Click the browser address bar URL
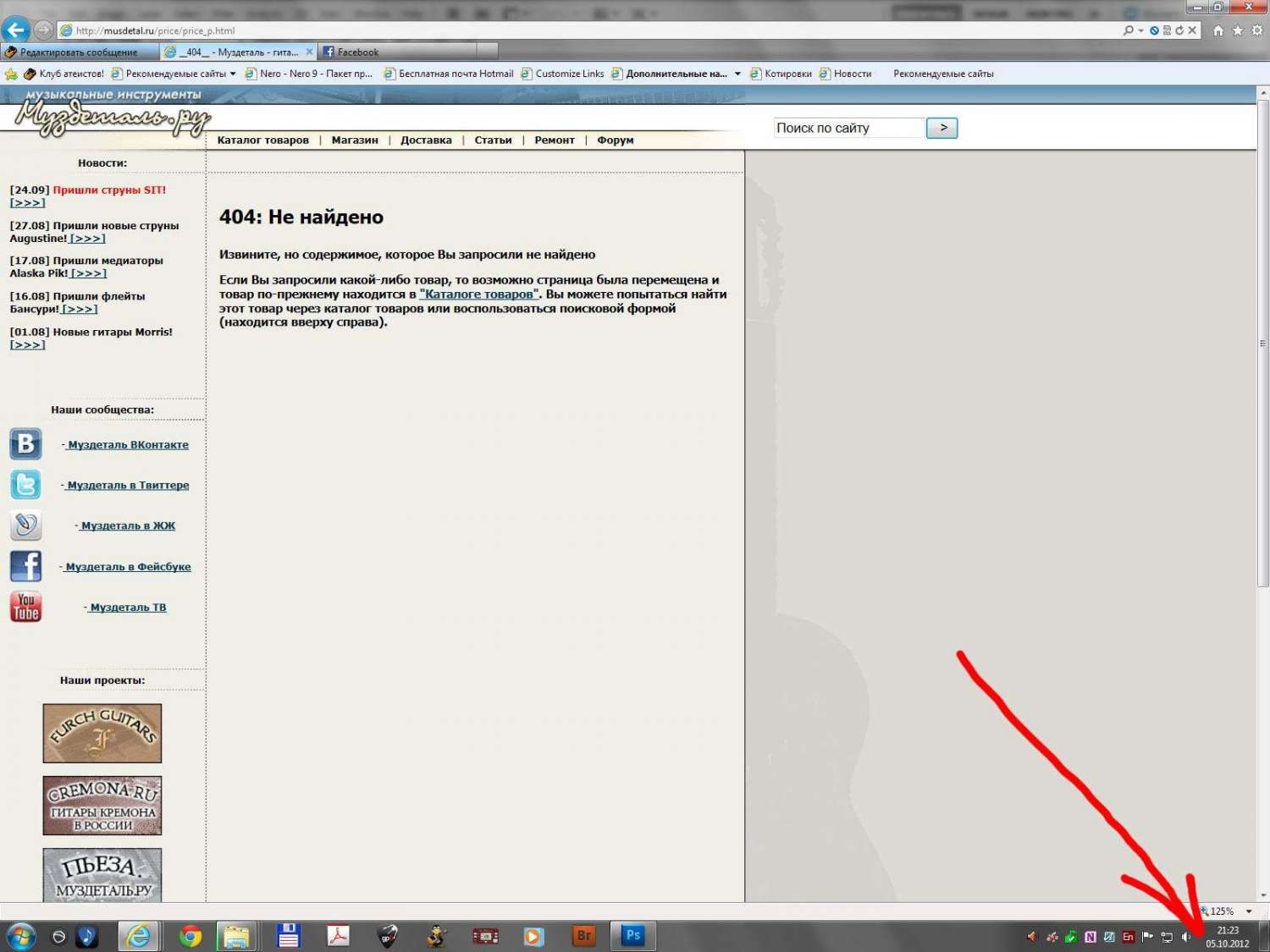Image resolution: width=1270 pixels, height=952 pixels. tap(155, 30)
